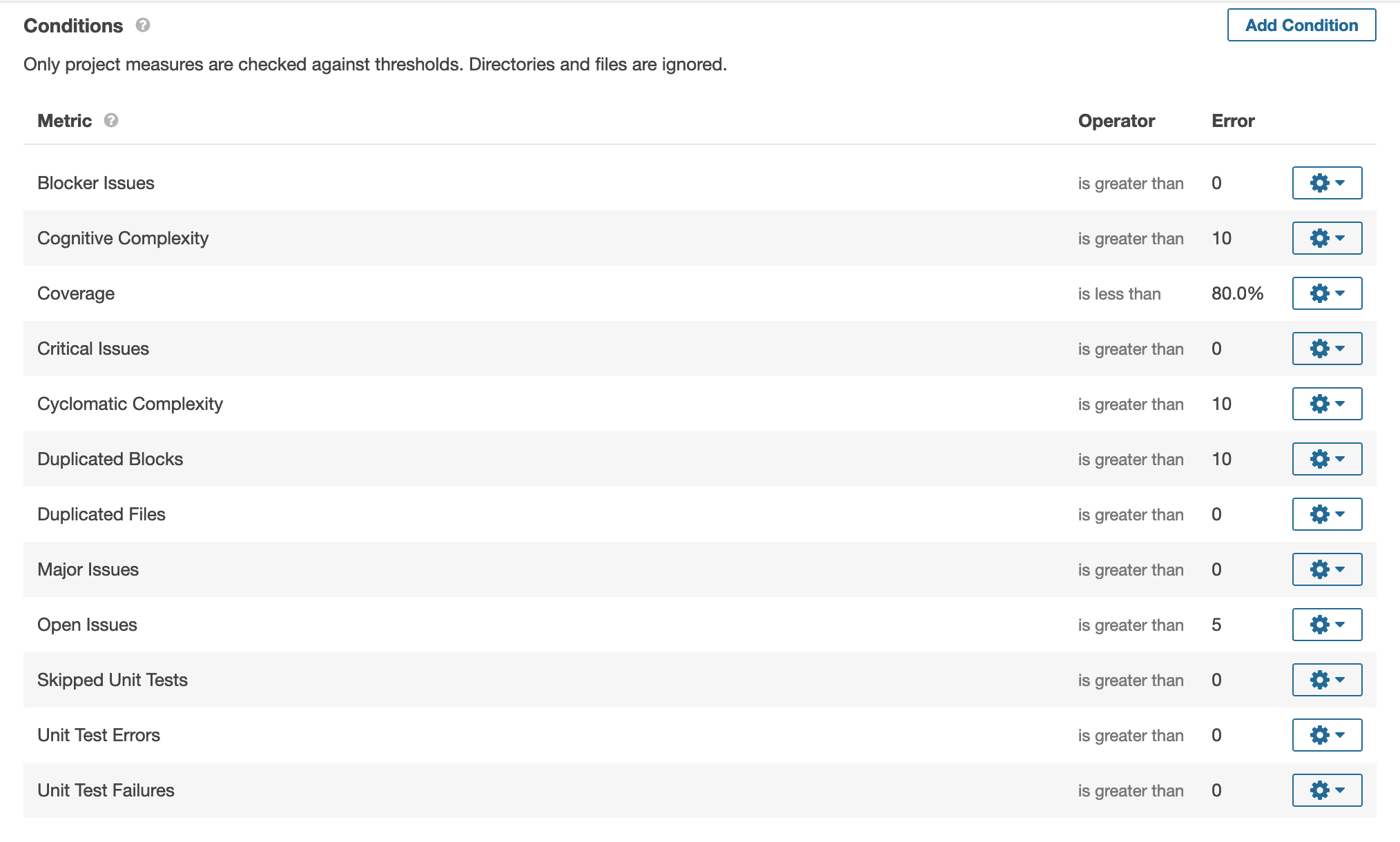Click the Metric column header
This screenshot has width=1400, height=842.
[x=64, y=121]
